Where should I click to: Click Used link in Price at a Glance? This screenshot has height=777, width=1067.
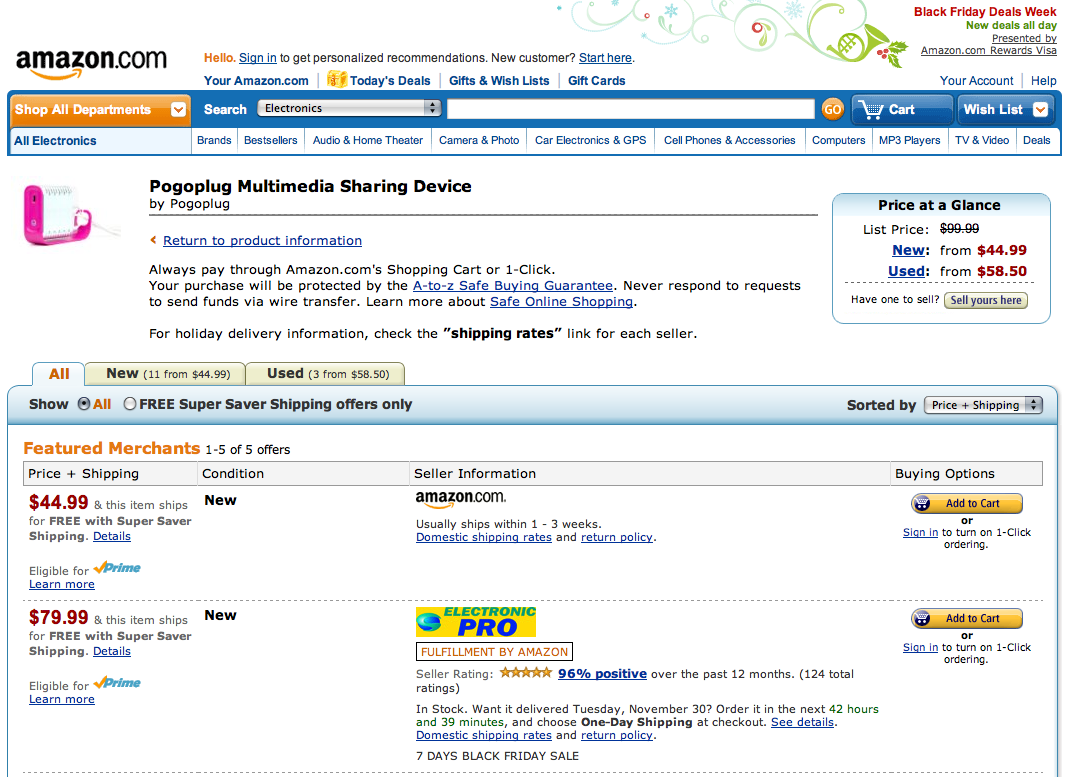point(907,271)
